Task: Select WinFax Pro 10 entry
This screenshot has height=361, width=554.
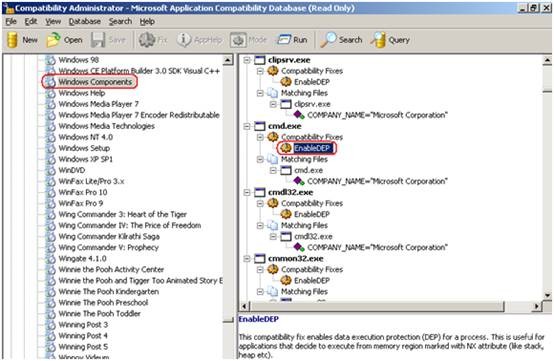Action: coord(83,192)
